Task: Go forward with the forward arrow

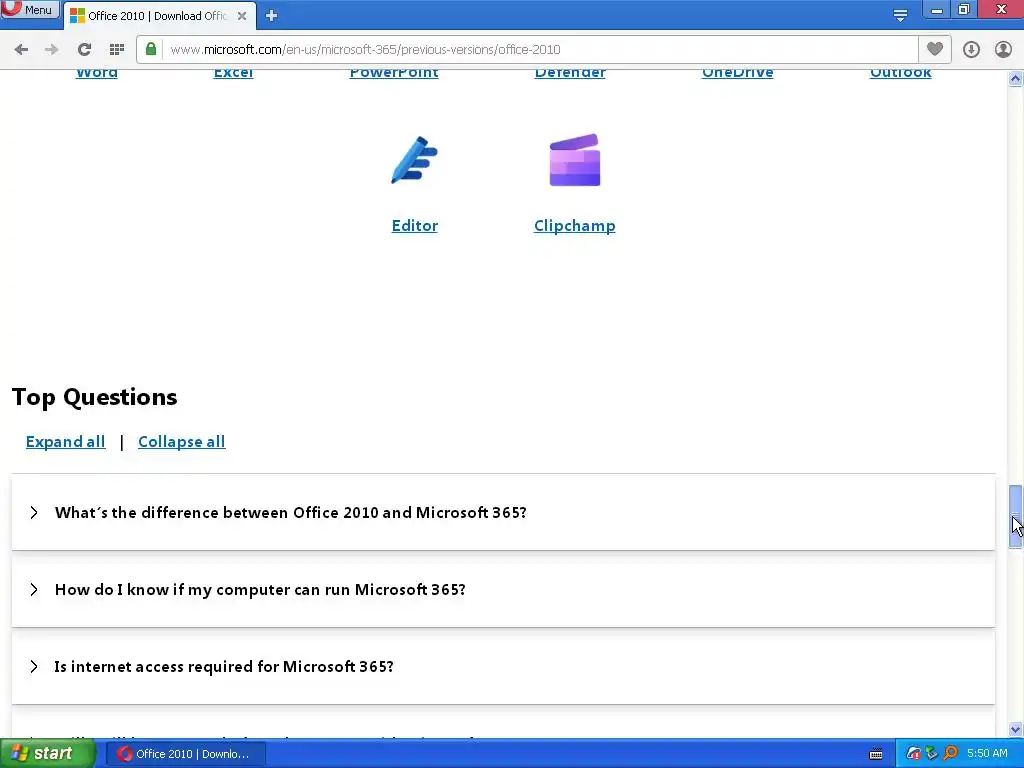Action: pos(52,50)
